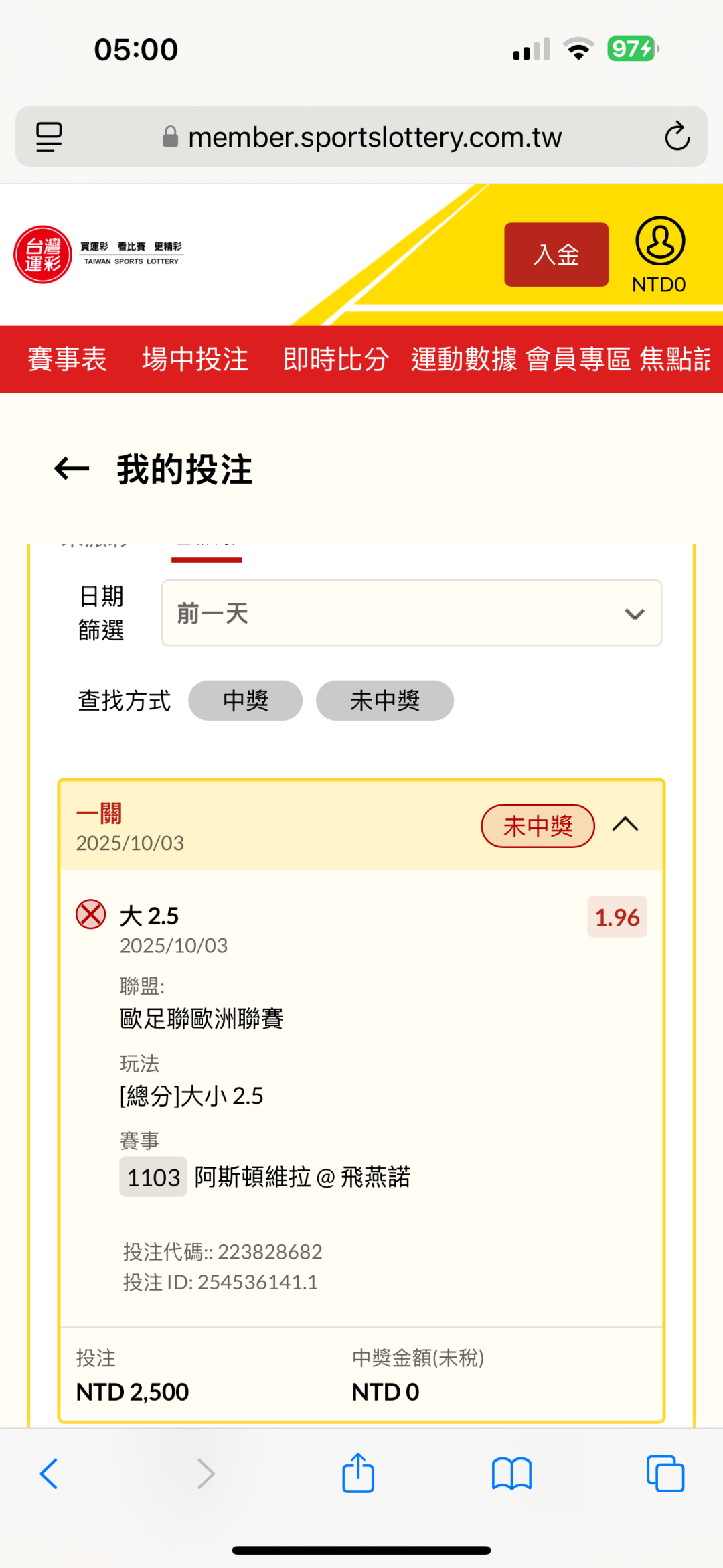723x1568 pixels.
Task: Tap the back arrow beside 我的投注
Action: tap(72, 469)
